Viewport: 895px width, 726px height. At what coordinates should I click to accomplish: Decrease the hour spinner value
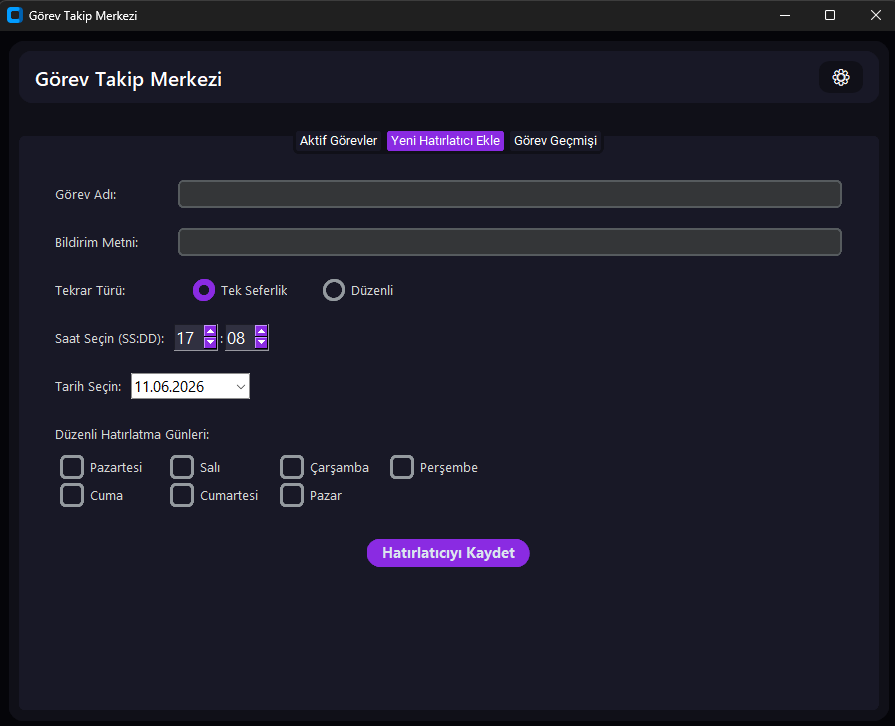coord(210,342)
